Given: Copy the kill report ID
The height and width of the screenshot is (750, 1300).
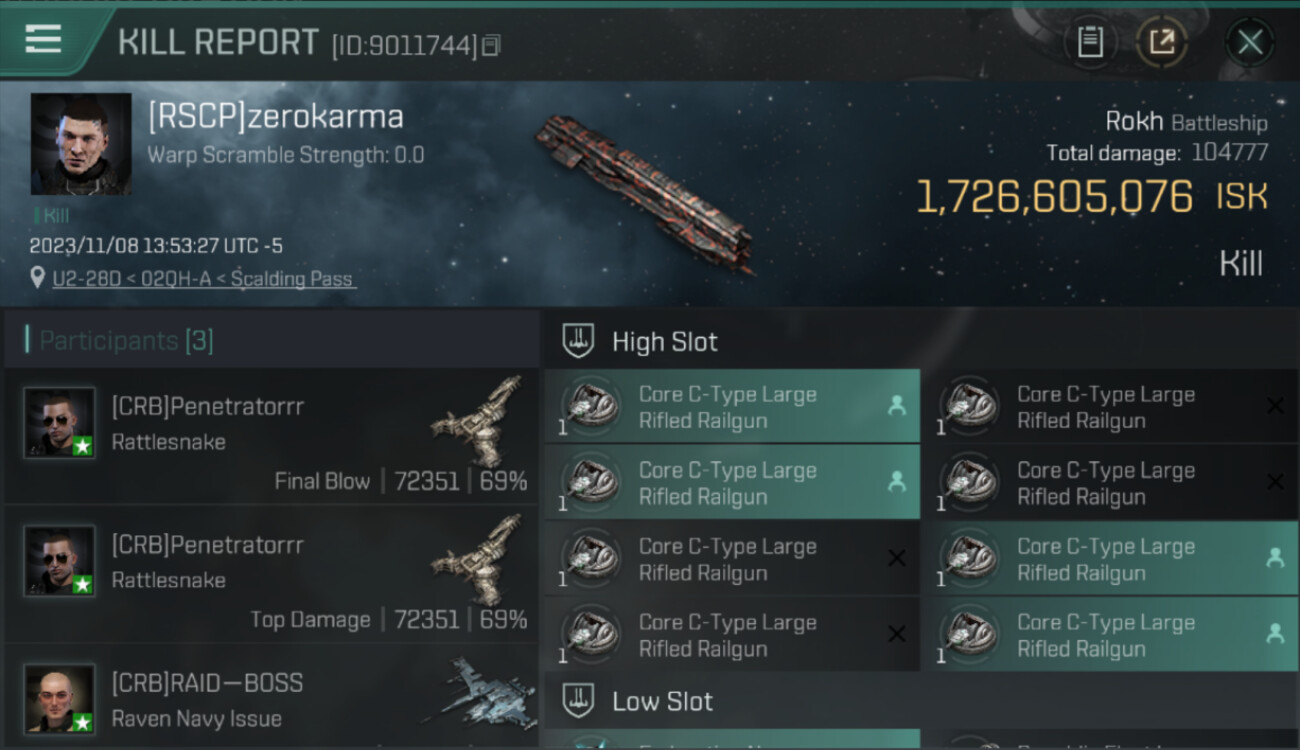Looking at the screenshot, I should tap(491, 46).
